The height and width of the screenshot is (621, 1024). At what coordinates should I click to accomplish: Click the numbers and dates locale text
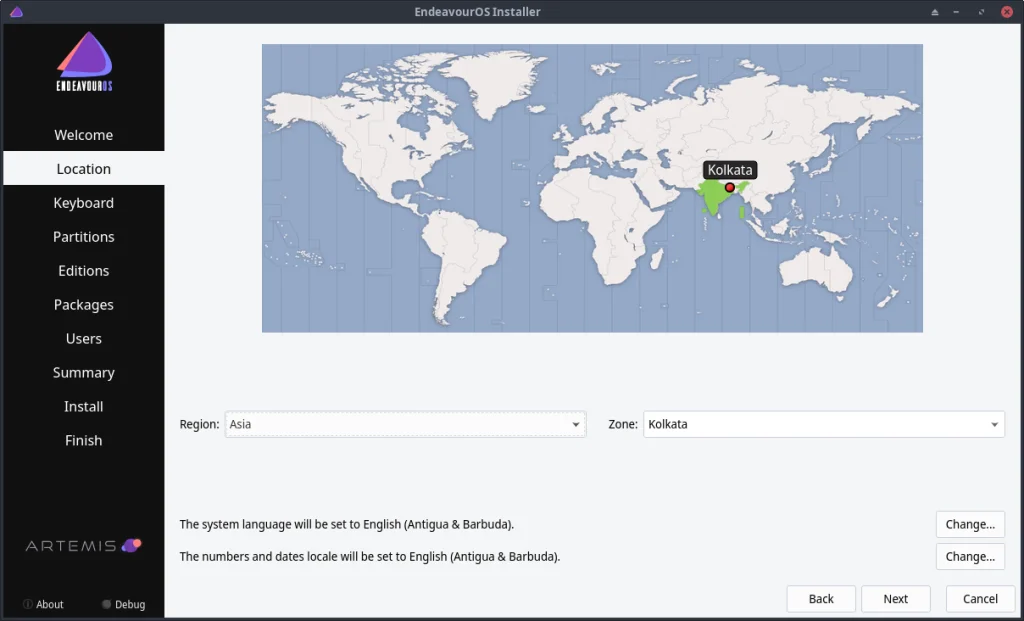(x=370, y=556)
